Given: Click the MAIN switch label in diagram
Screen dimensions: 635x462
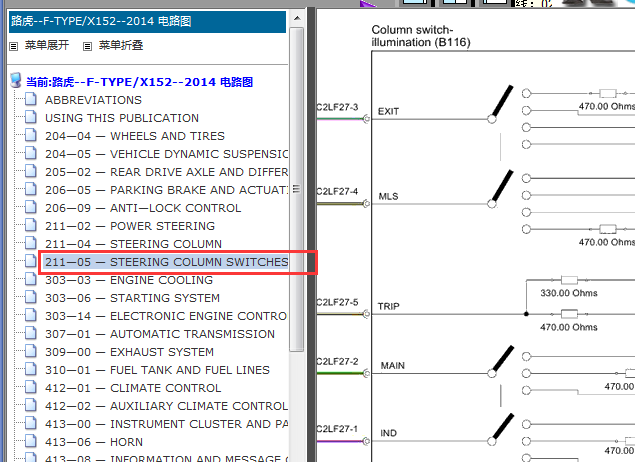Looking at the screenshot, I should [392, 366].
